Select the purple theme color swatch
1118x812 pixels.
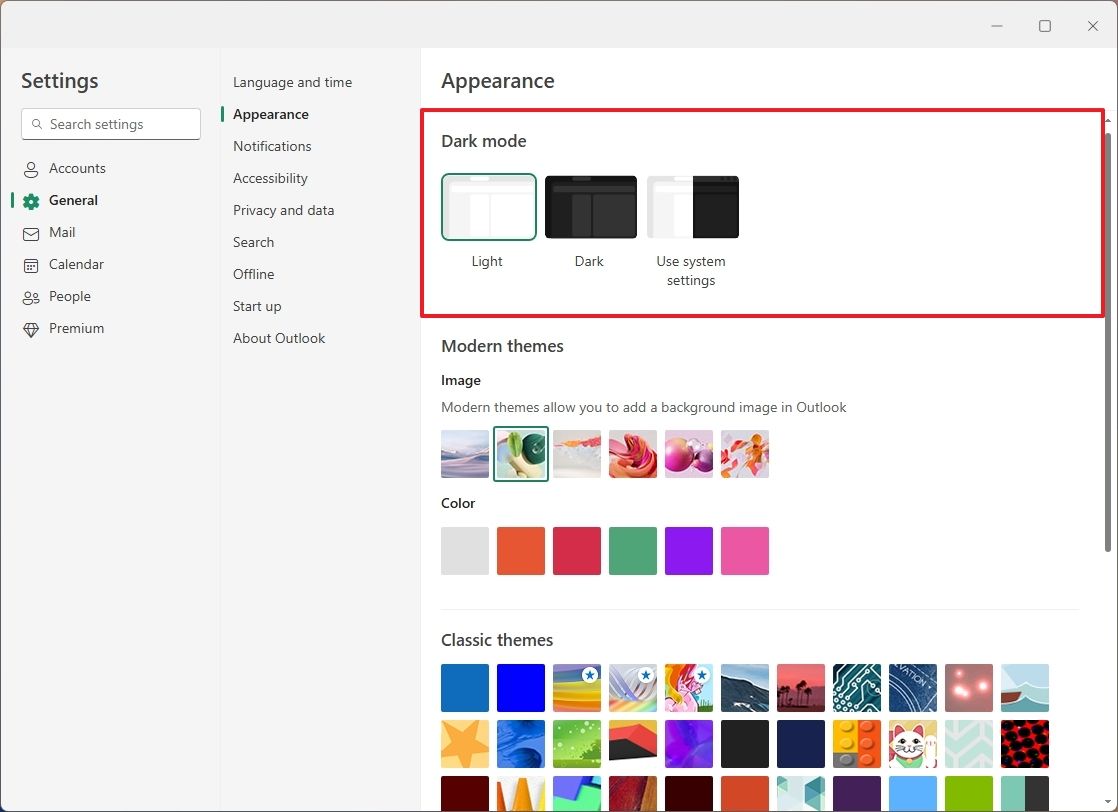pos(689,551)
